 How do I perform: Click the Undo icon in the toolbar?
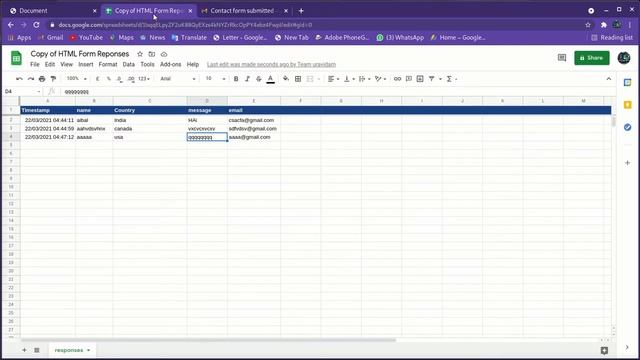click(x=19, y=79)
